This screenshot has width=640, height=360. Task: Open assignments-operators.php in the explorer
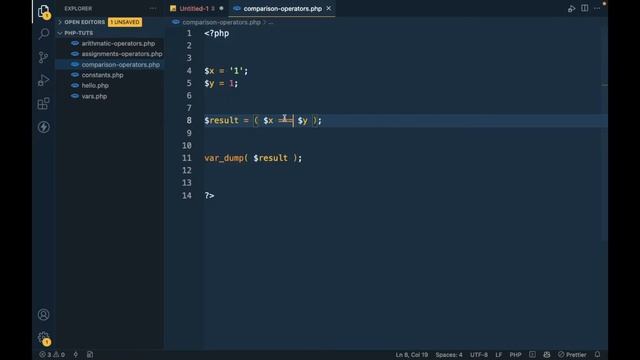(x=122, y=54)
